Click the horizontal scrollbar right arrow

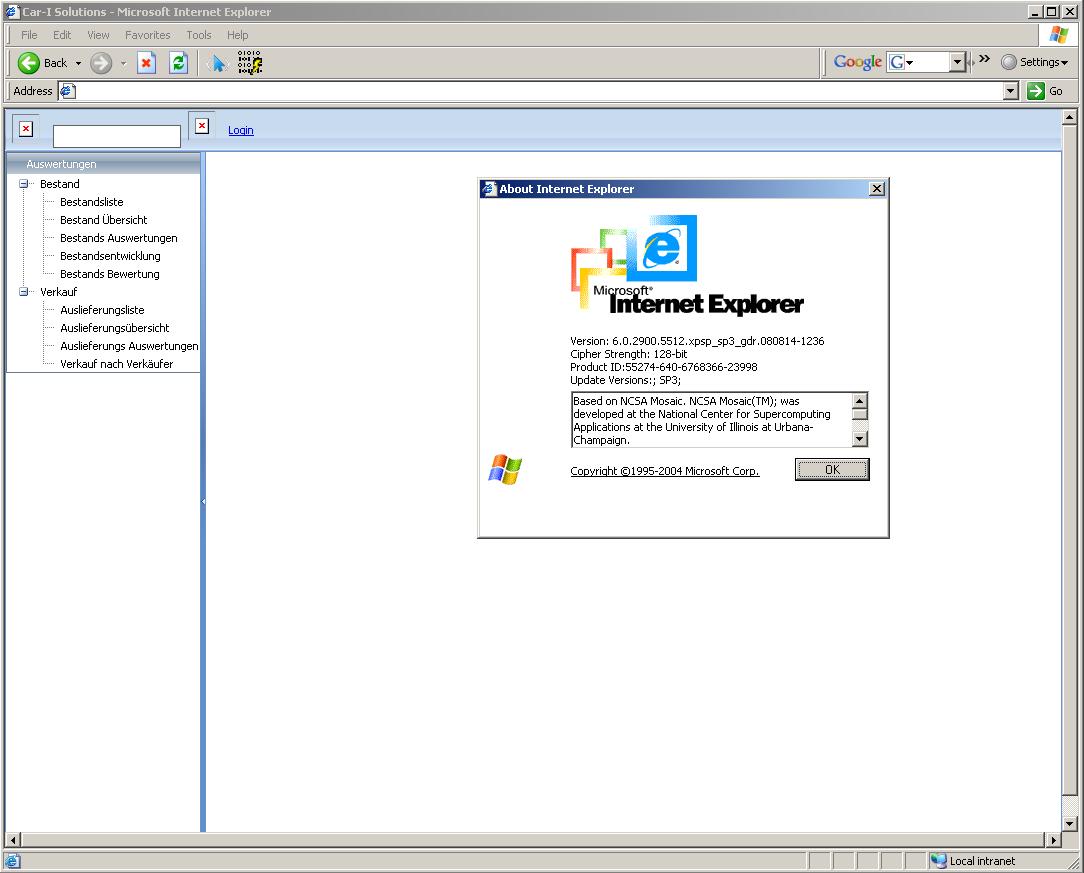[1053, 840]
